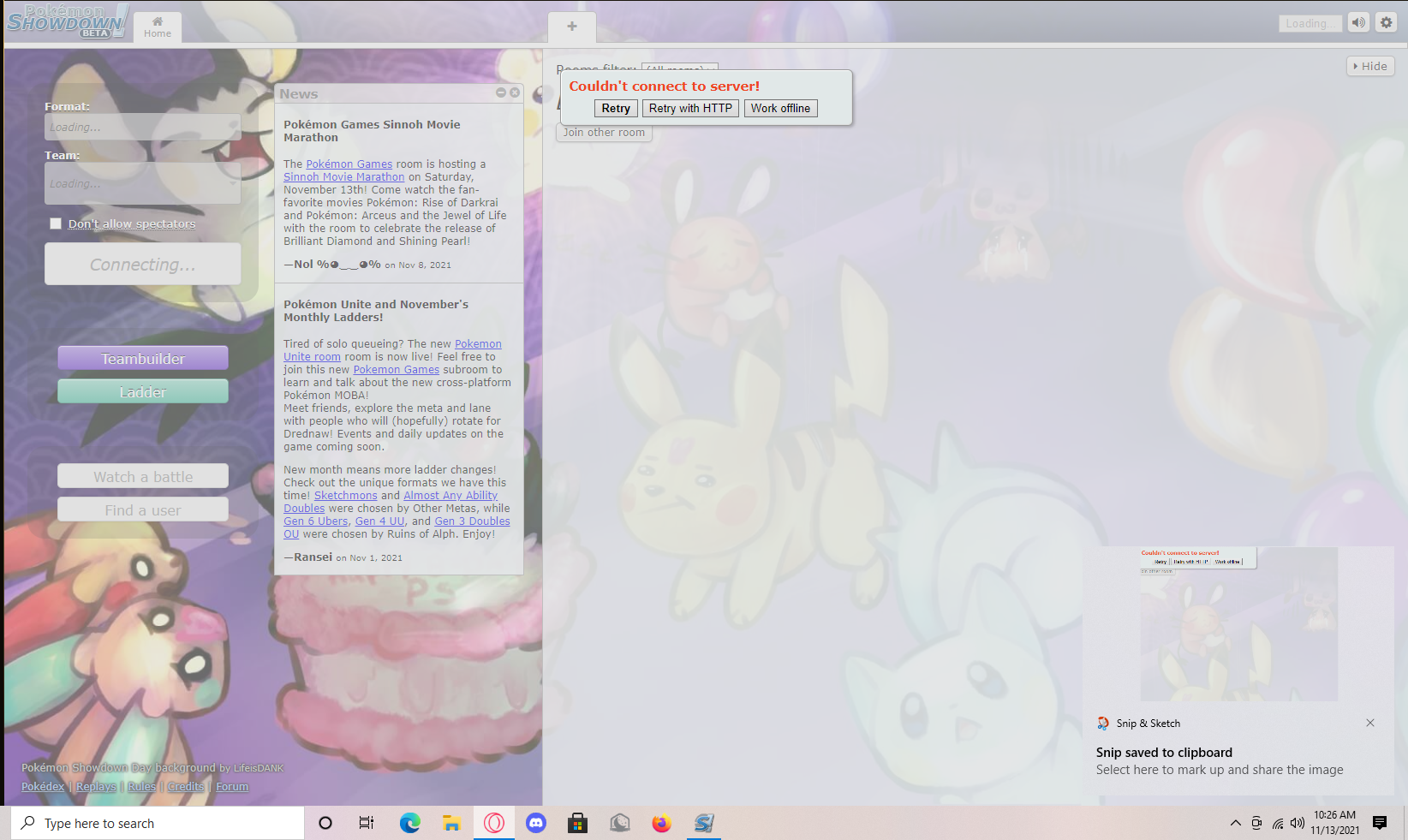Check Don't allow spectators checkbox
Image resolution: width=1408 pixels, height=840 pixels.
click(56, 223)
